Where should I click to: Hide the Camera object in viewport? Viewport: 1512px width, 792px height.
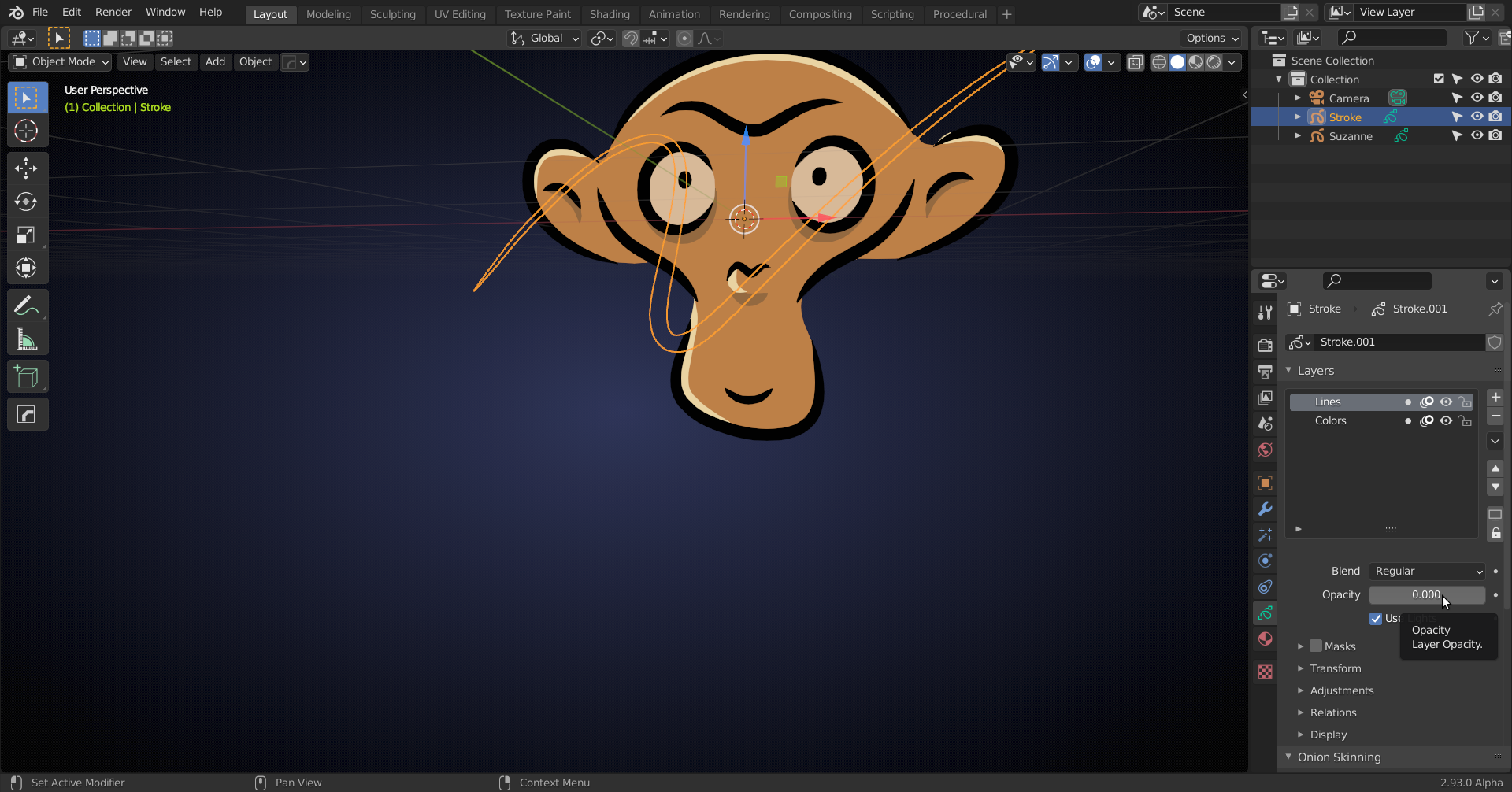(1477, 98)
